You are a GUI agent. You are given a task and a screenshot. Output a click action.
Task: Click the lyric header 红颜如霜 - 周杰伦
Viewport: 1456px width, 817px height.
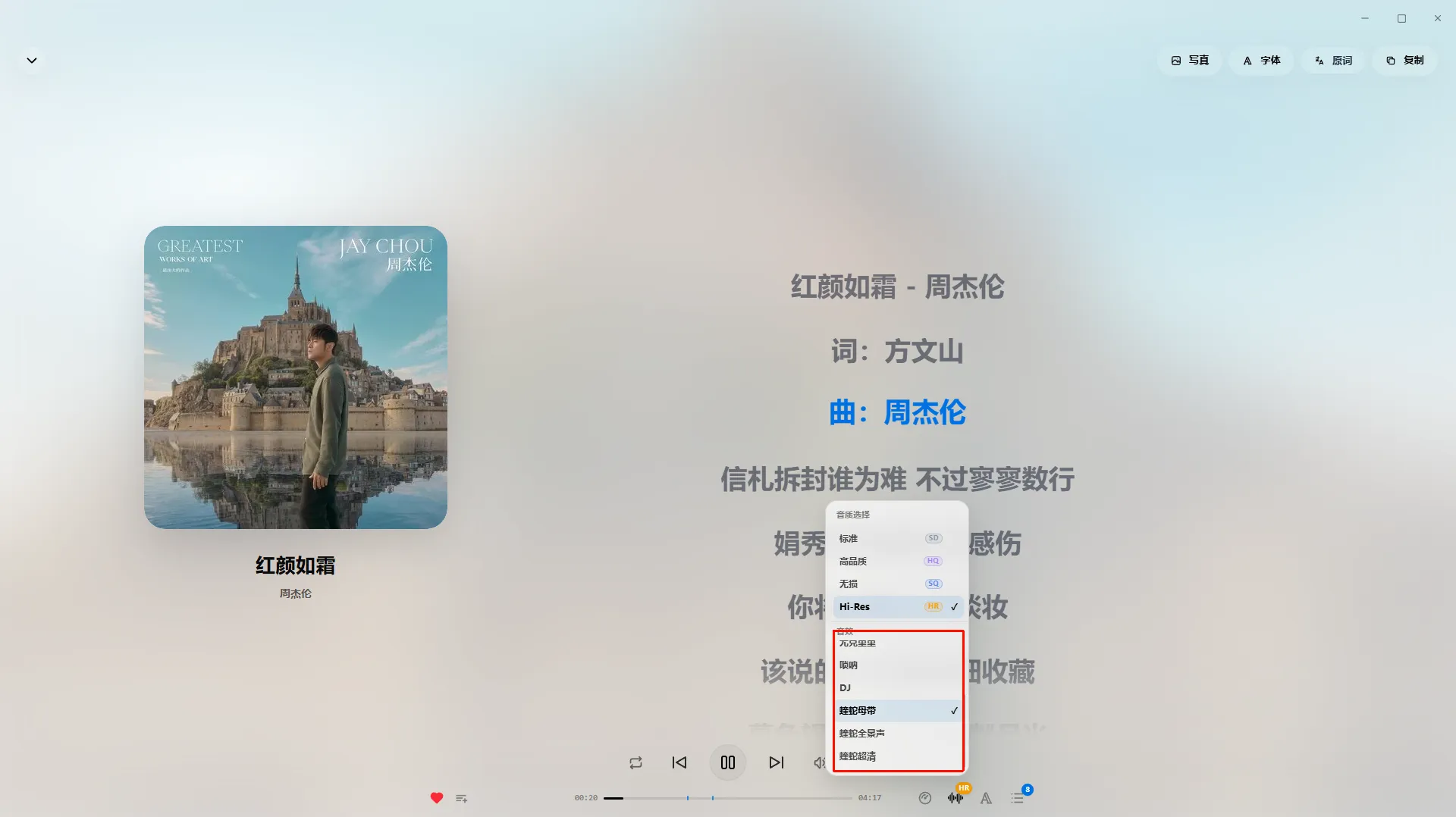[x=897, y=287]
